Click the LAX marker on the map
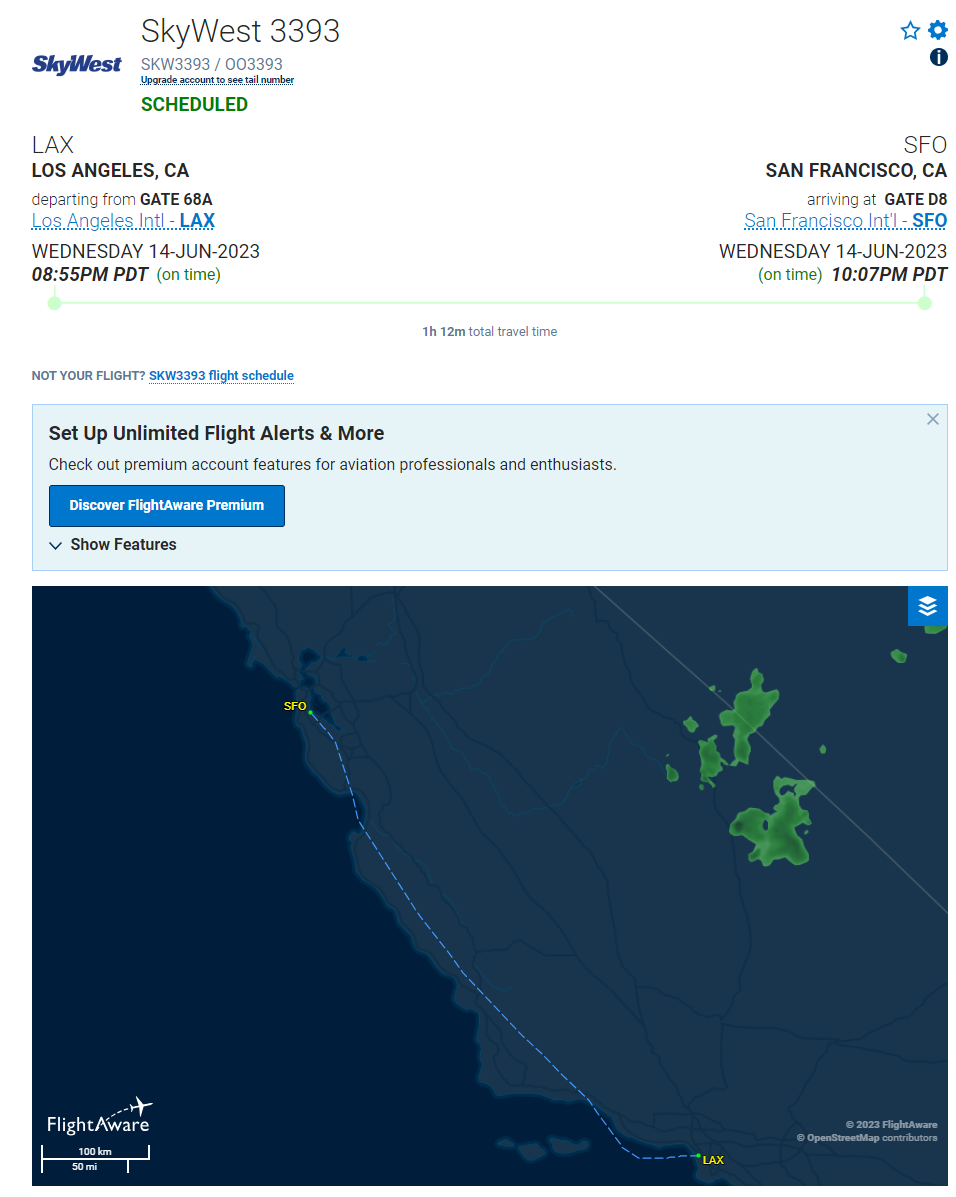This screenshot has width=956, height=1197. click(698, 1156)
